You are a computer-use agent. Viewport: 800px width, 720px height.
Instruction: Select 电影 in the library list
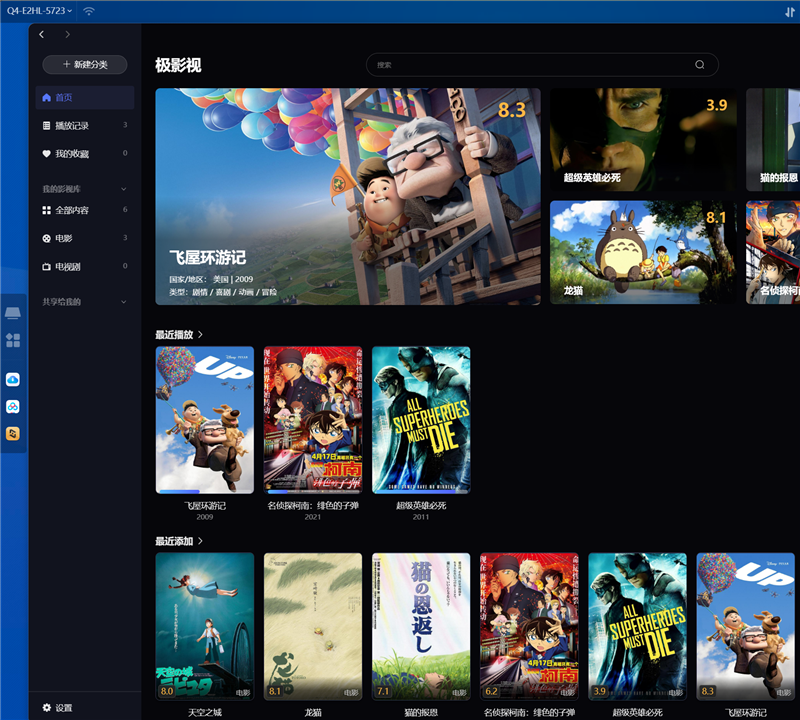[63, 238]
